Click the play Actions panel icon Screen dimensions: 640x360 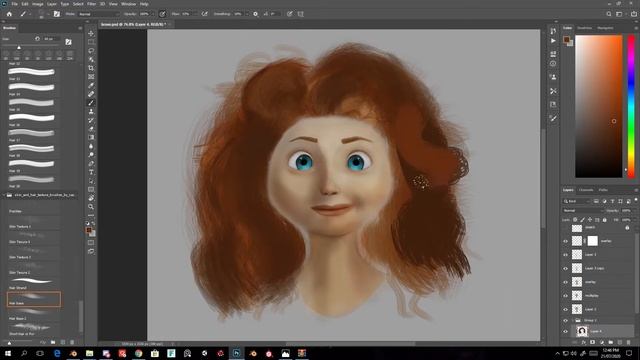pos(553,41)
